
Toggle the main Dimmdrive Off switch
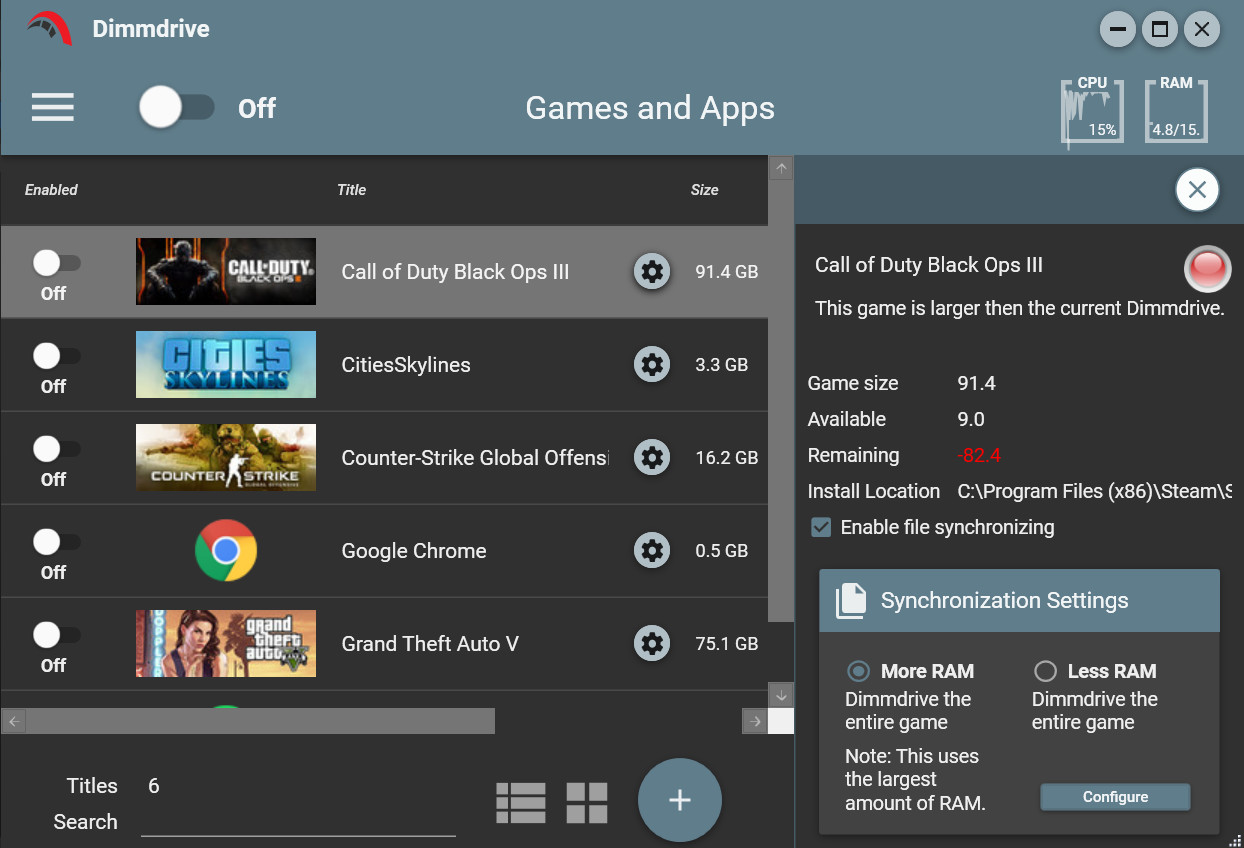point(177,108)
